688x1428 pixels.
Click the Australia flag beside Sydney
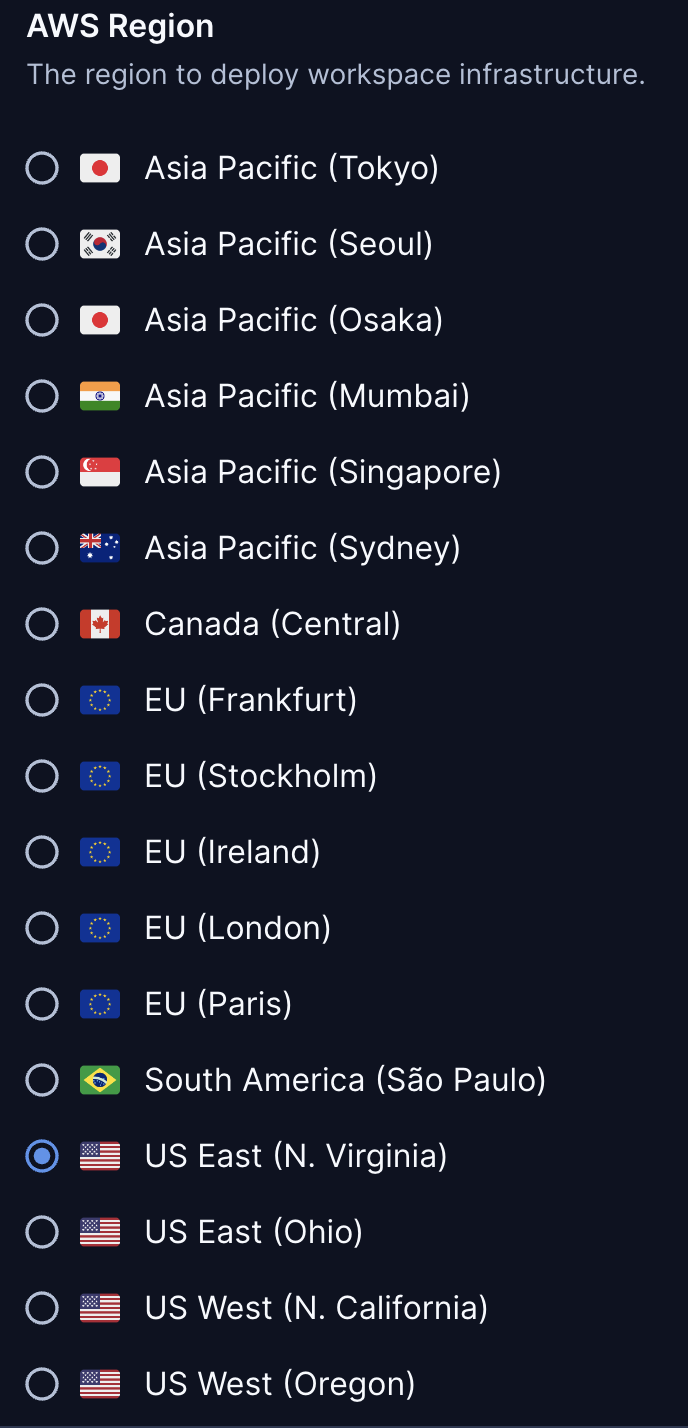tap(99, 548)
